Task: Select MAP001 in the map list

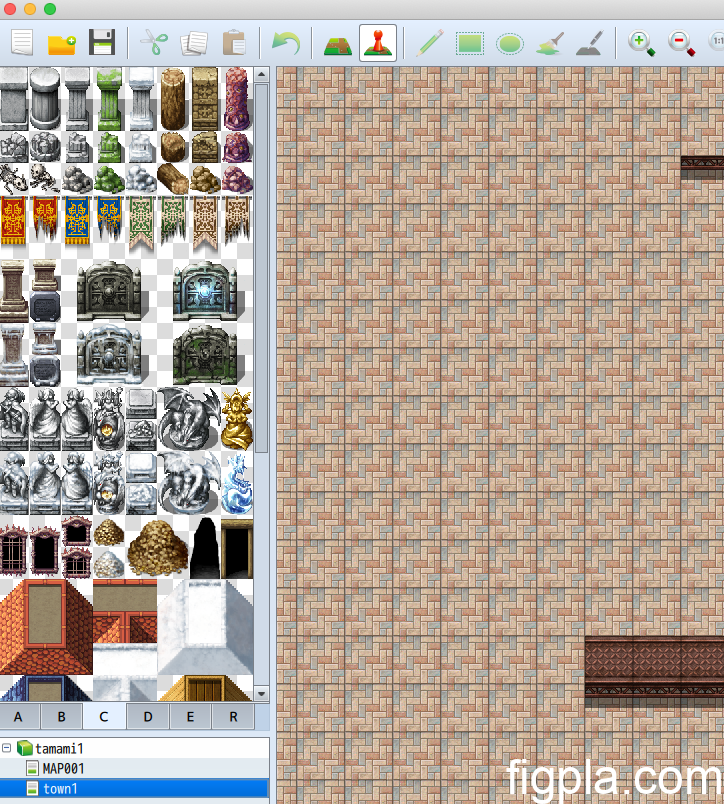Action: (x=63, y=769)
